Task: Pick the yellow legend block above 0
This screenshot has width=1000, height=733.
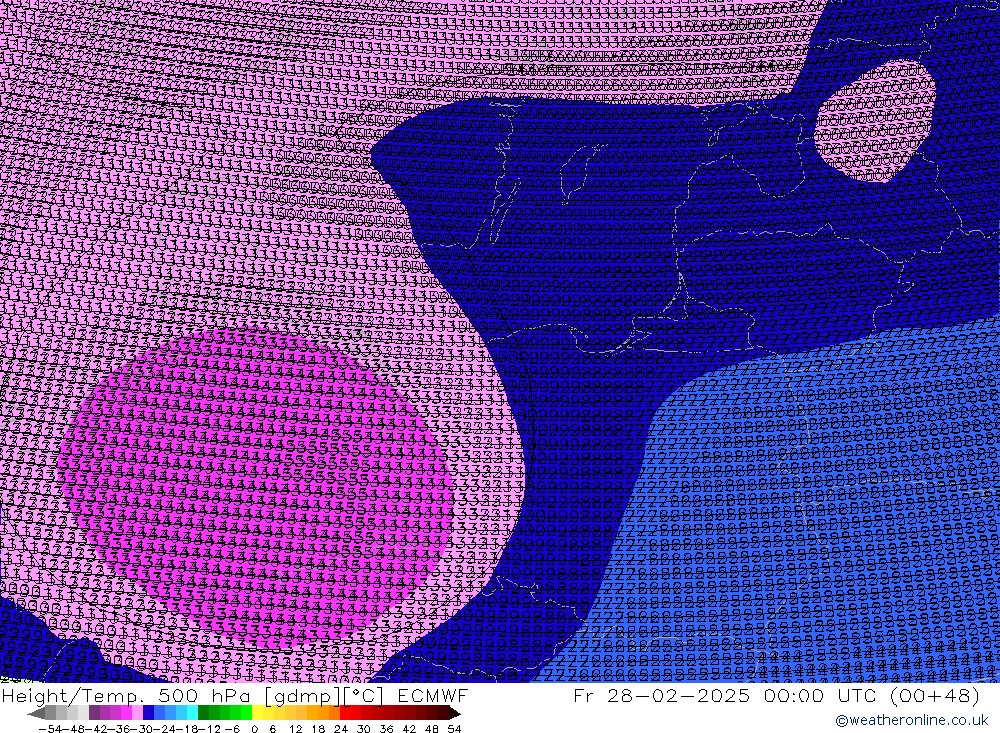Action: [x=258, y=713]
